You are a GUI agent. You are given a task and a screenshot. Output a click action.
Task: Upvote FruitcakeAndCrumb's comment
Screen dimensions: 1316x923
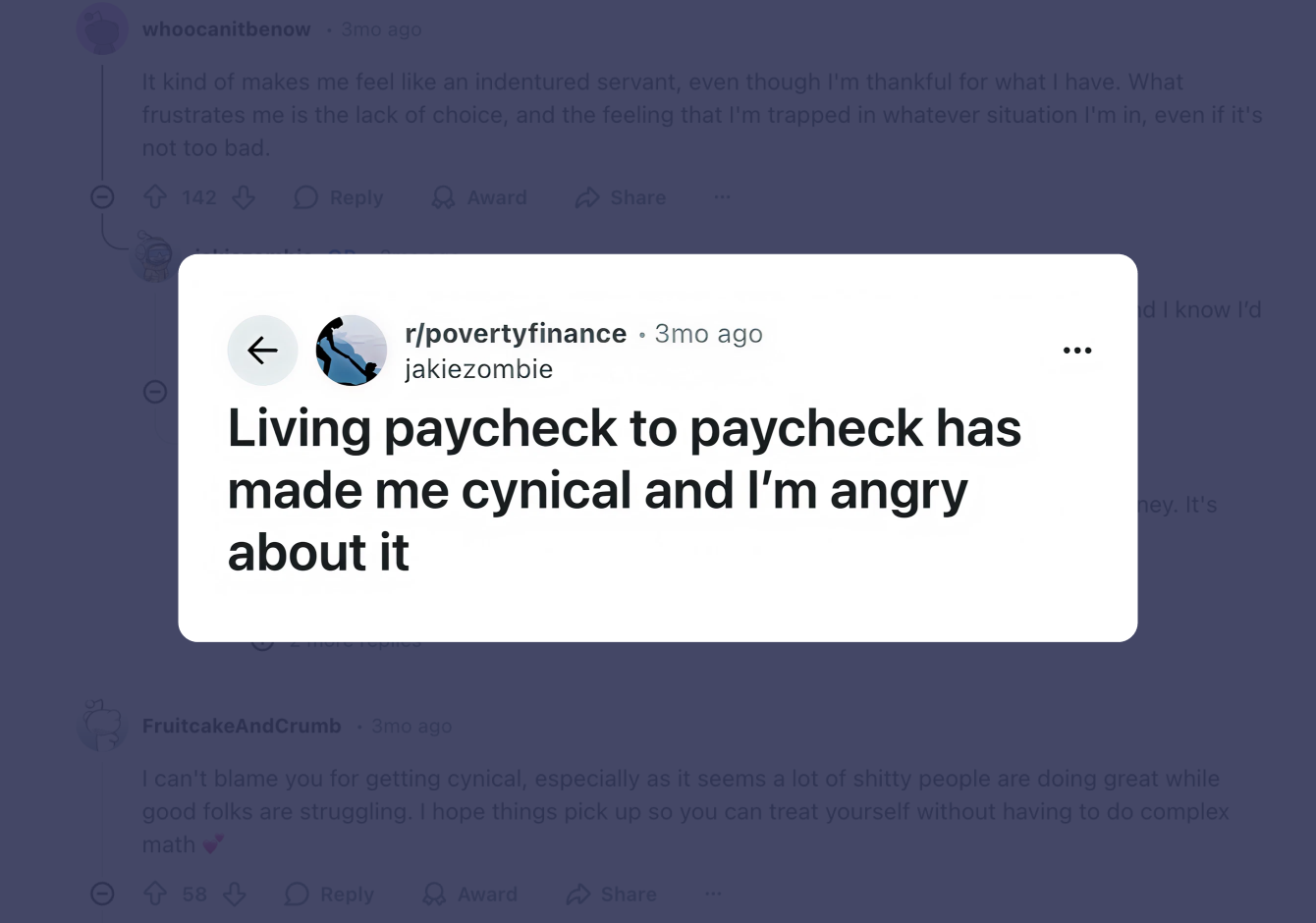point(155,894)
